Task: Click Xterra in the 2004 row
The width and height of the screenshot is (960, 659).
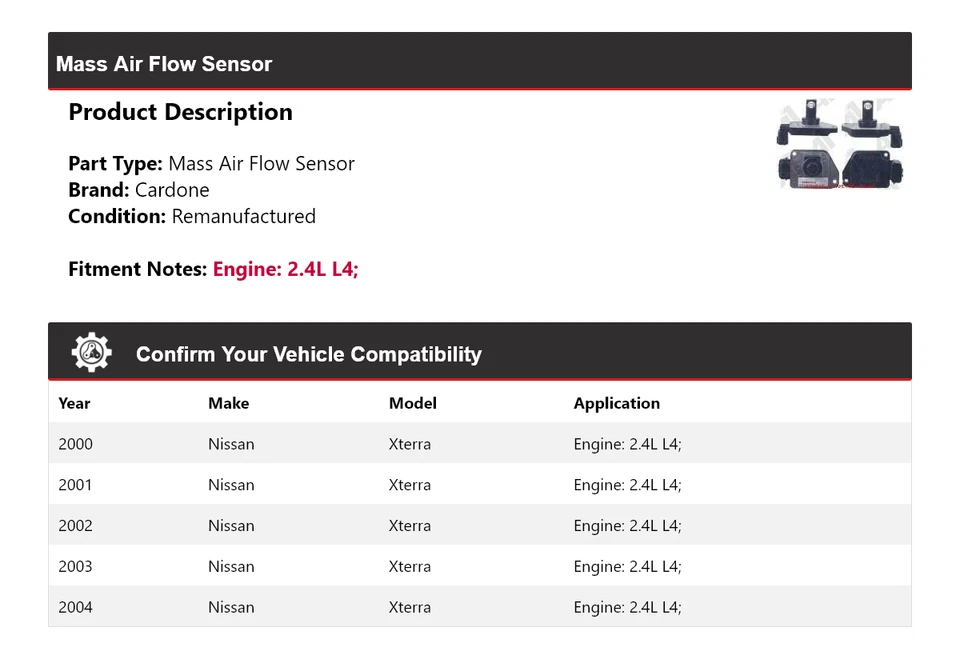Action: coord(409,607)
